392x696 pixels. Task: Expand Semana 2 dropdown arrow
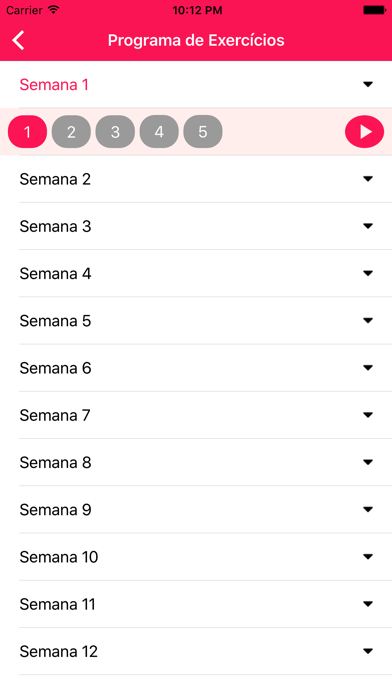(x=368, y=178)
